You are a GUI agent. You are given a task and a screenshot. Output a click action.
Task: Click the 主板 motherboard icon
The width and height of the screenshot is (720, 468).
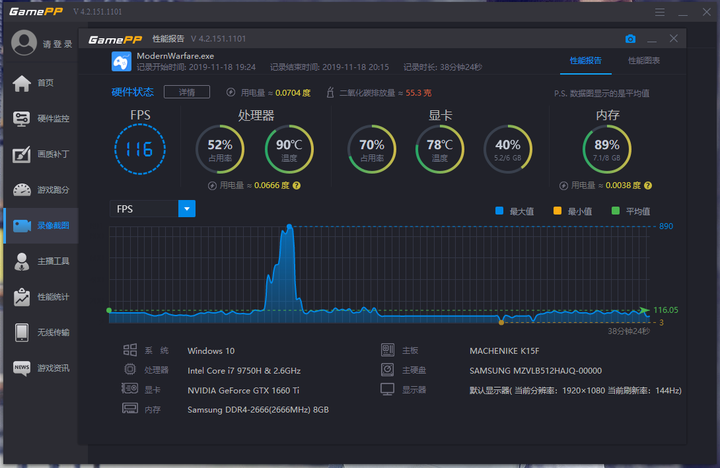tap(388, 350)
